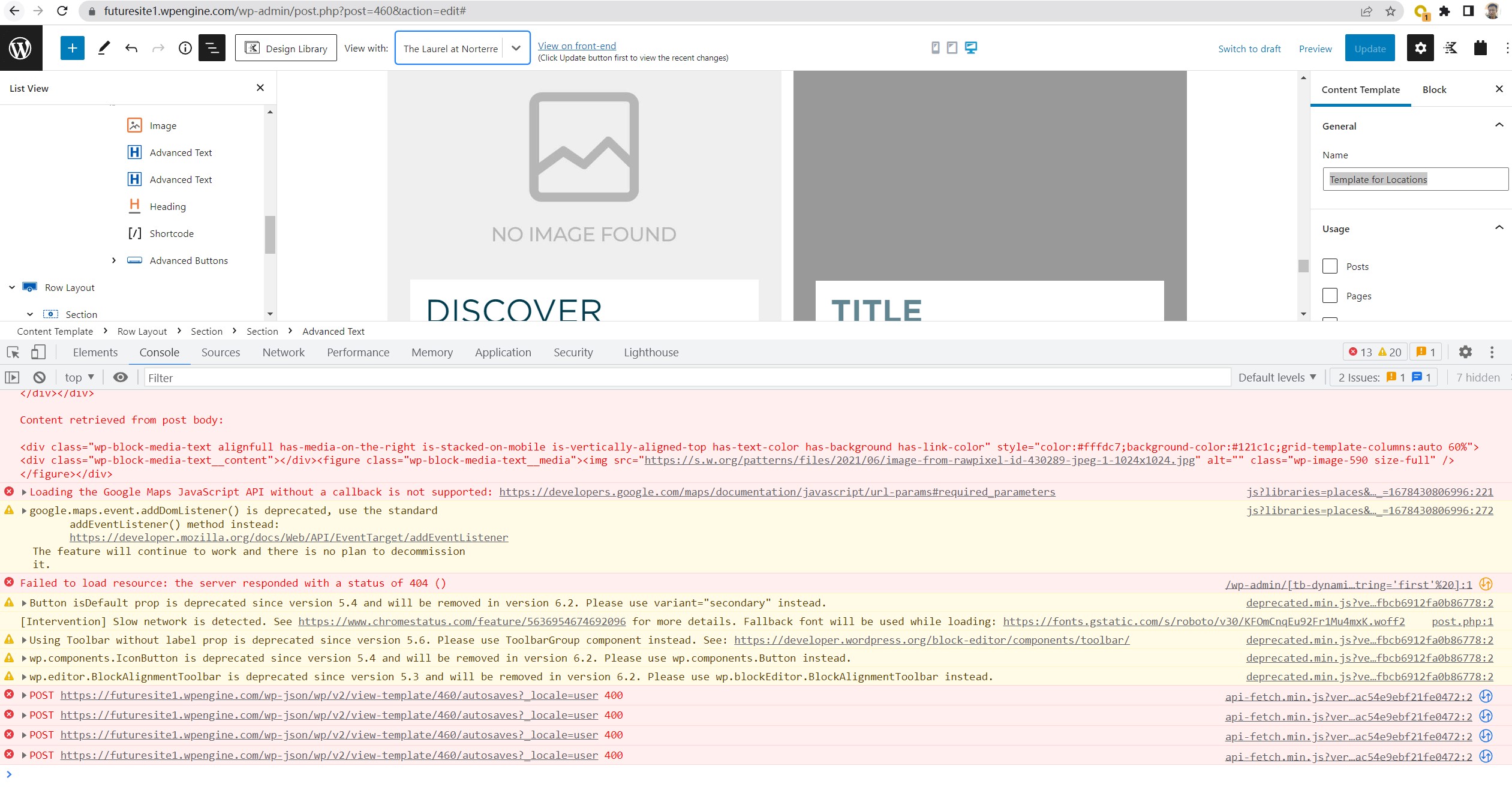Open the DevTools more options kebab menu
1512x787 pixels.
(x=1492, y=352)
